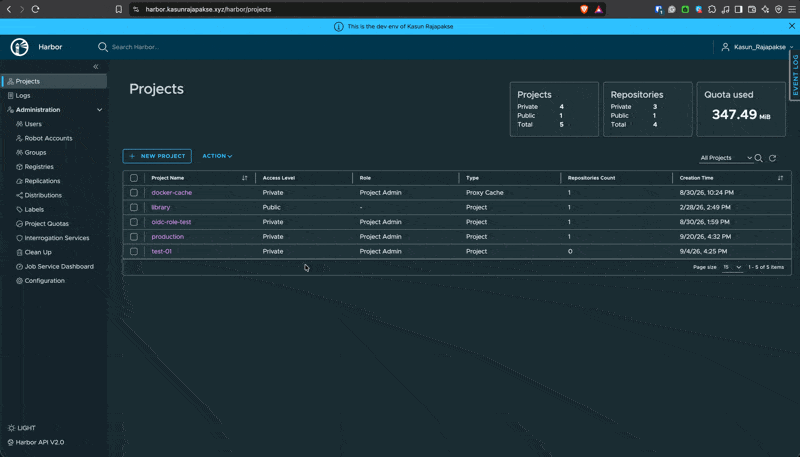Open the Brave Wallet icon

(x=752, y=9)
